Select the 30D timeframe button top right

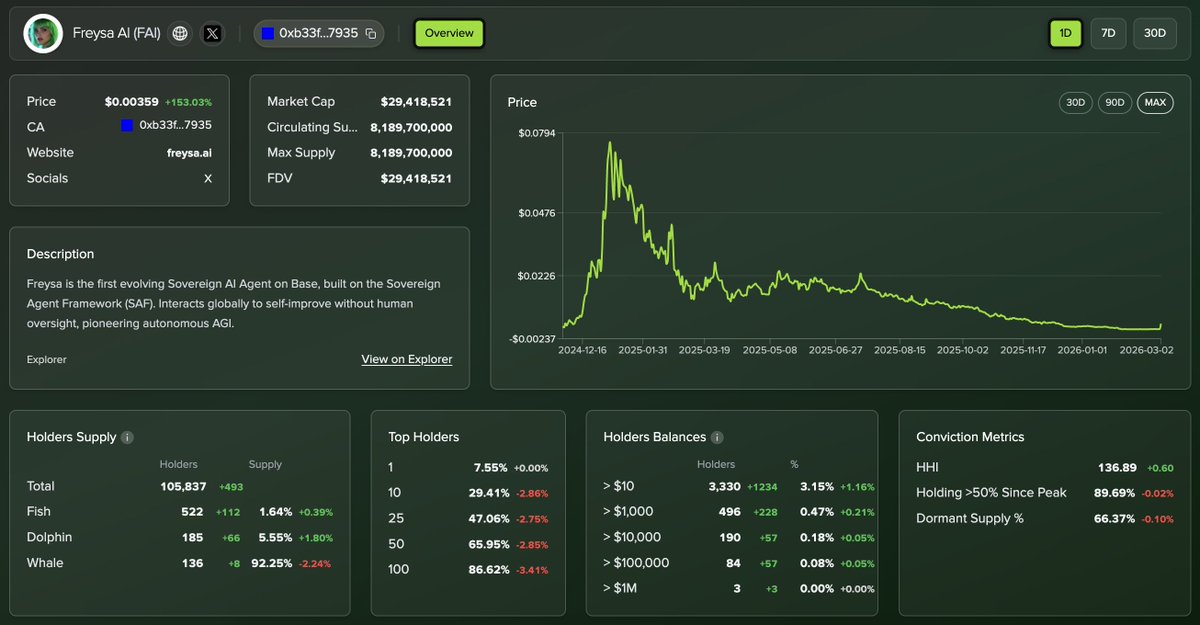[1154, 33]
